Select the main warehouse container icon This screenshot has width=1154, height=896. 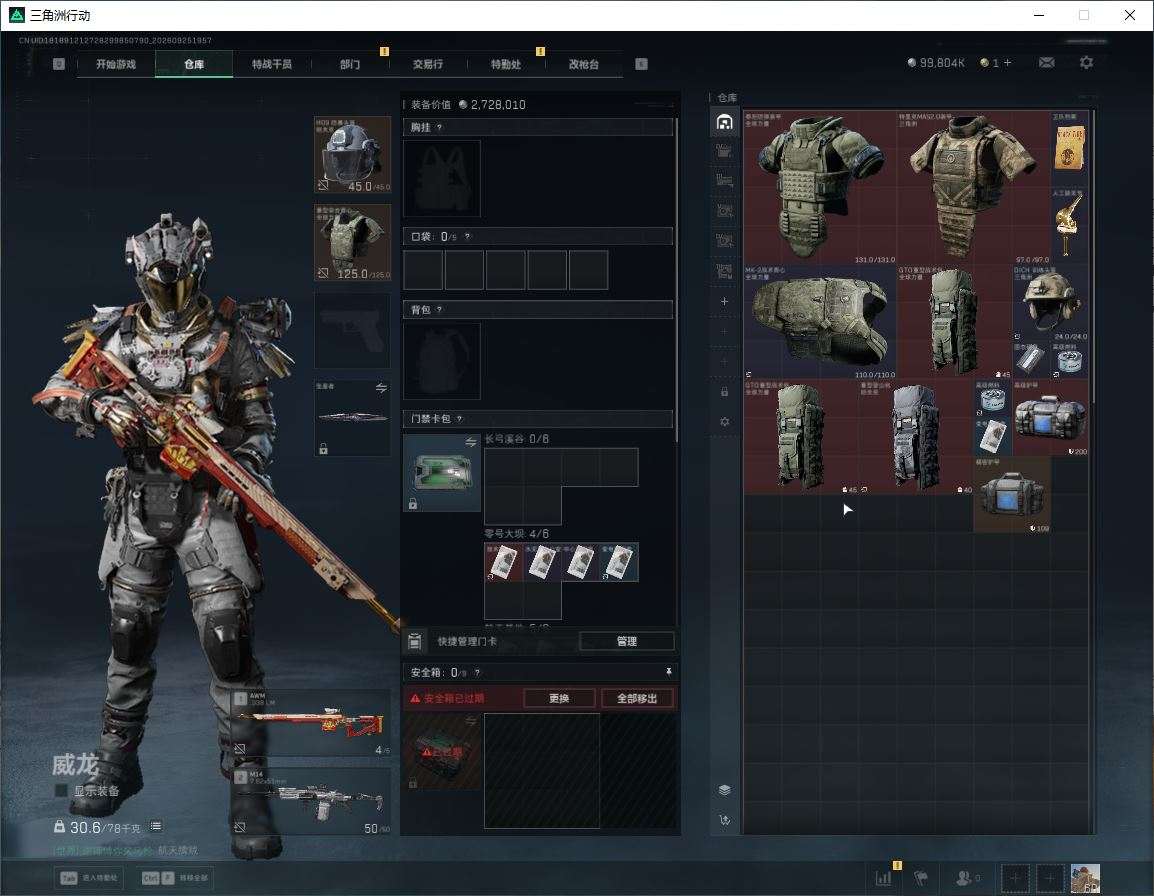724,121
